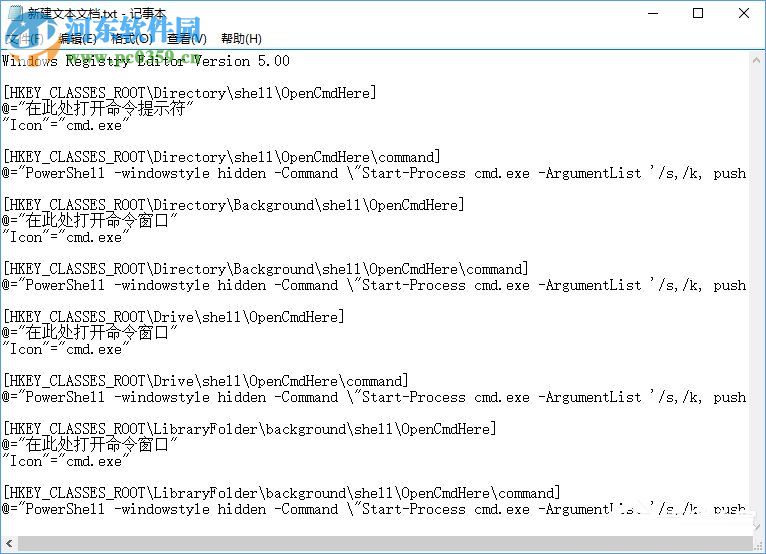Click the Icon=cmd.exe line under Directory\shell\OpenCmdHere
This screenshot has width=766, height=554.
pyautogui.click(x=66, y=125)
